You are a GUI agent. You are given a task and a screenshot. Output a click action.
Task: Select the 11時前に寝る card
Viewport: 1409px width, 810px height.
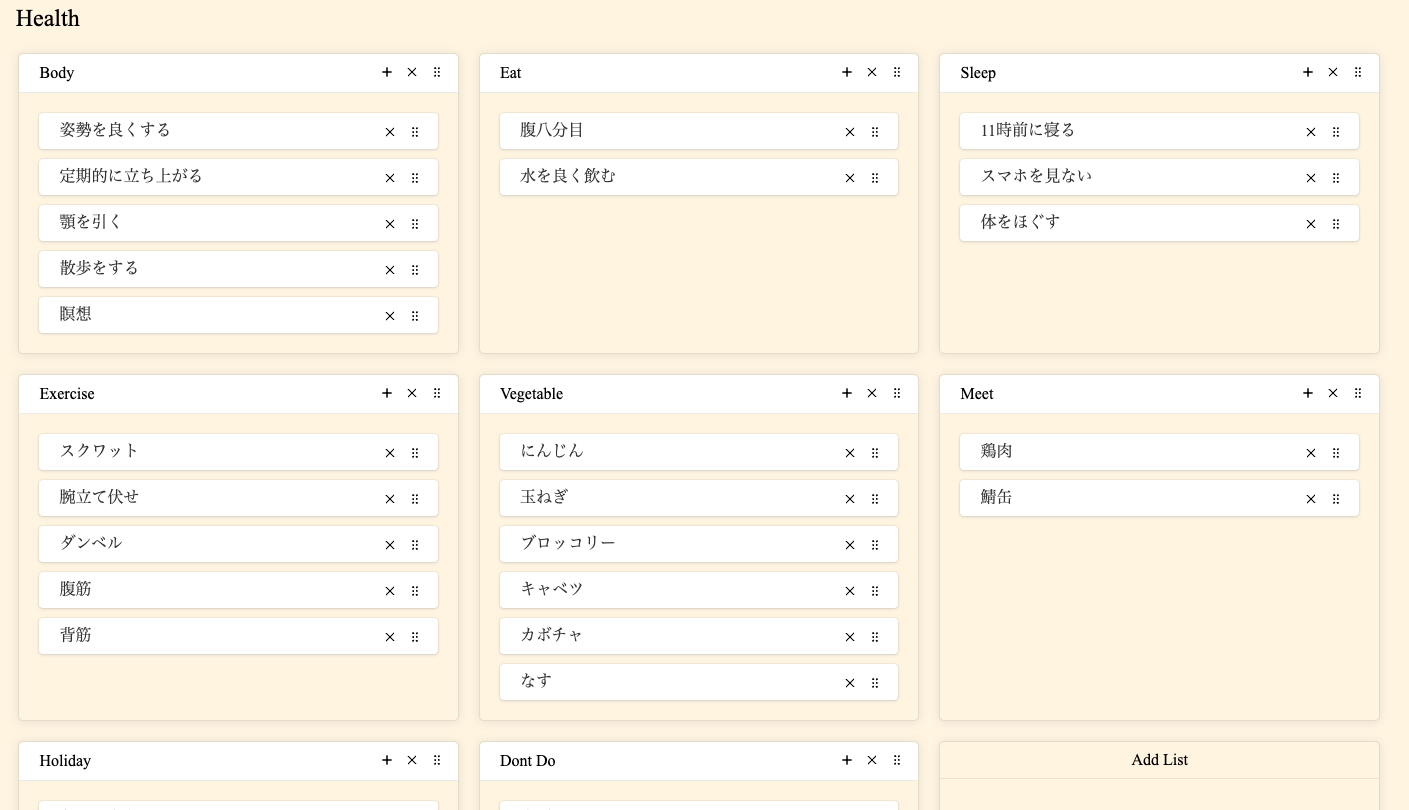pos(1159,131)
